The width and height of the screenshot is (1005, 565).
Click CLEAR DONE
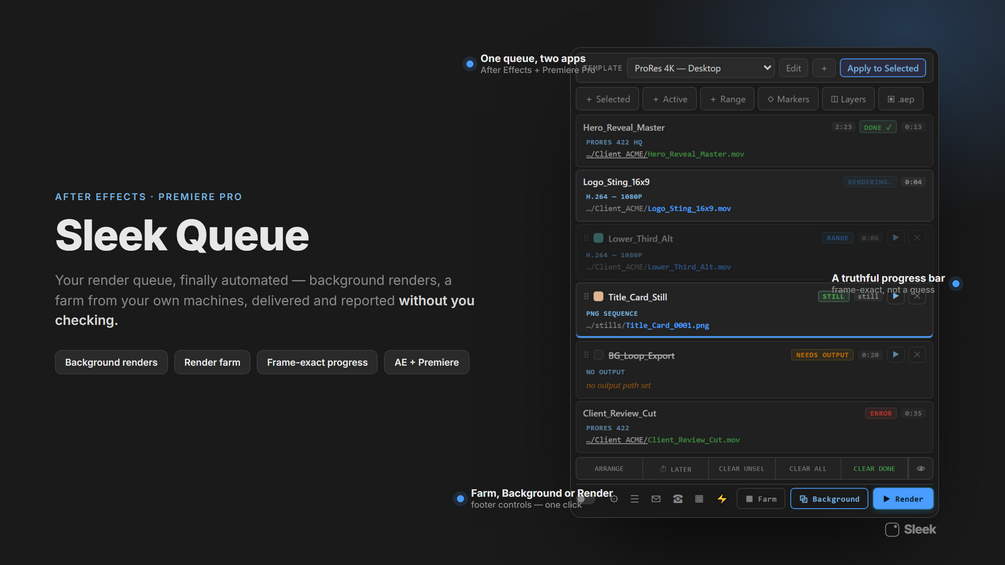coord(874,469)
